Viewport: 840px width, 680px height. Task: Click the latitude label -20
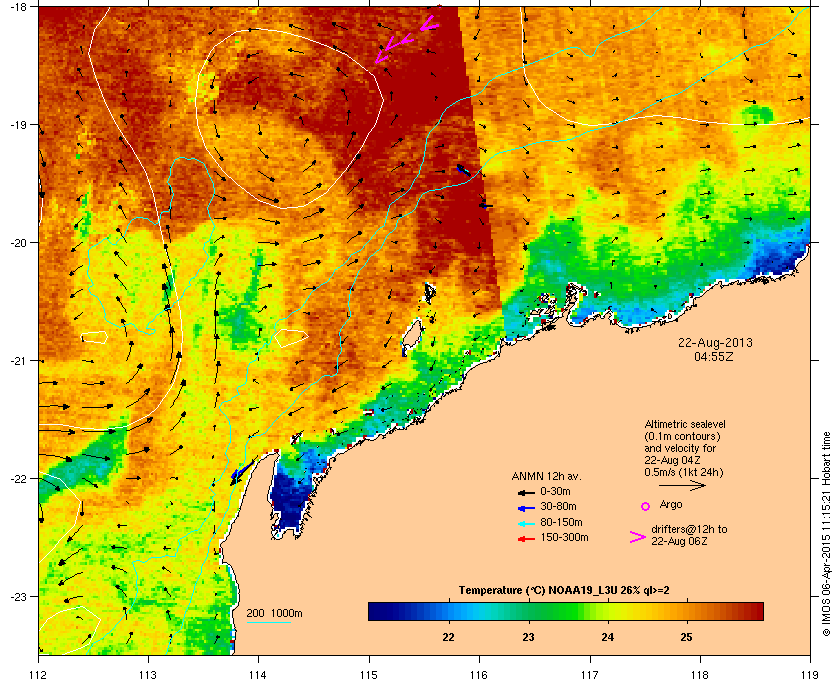point(18,243)
